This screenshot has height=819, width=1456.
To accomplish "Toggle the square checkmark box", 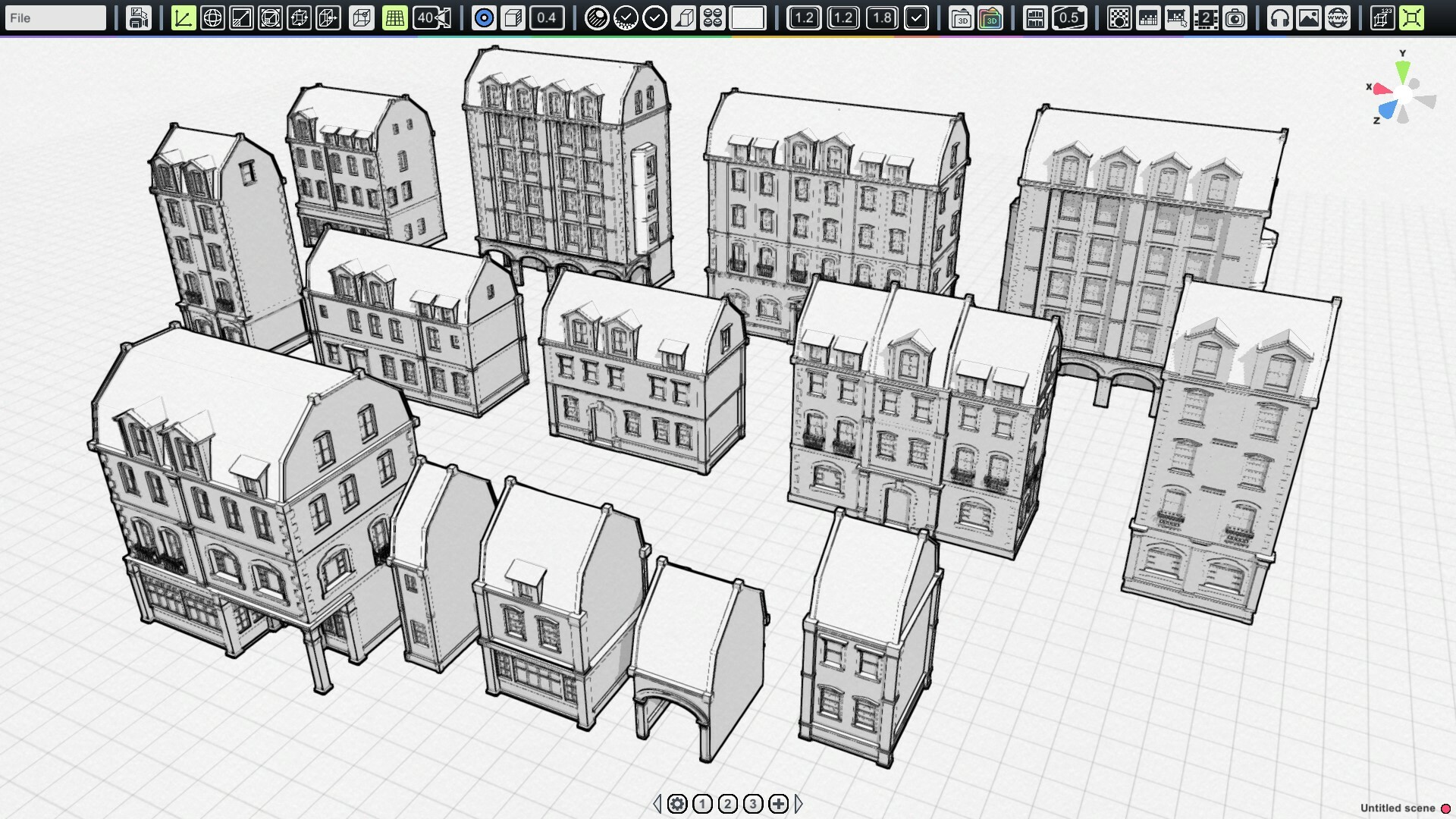I will coord(916,17).
